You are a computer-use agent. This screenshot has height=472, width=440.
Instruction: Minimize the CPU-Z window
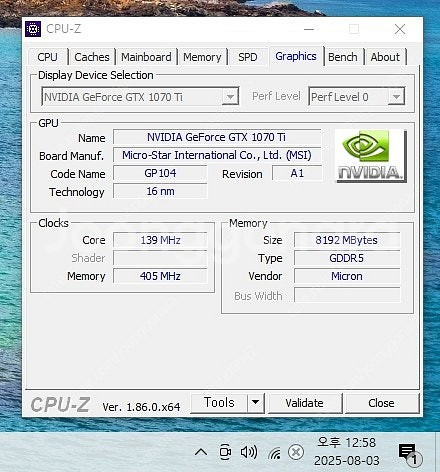[309, 29]
